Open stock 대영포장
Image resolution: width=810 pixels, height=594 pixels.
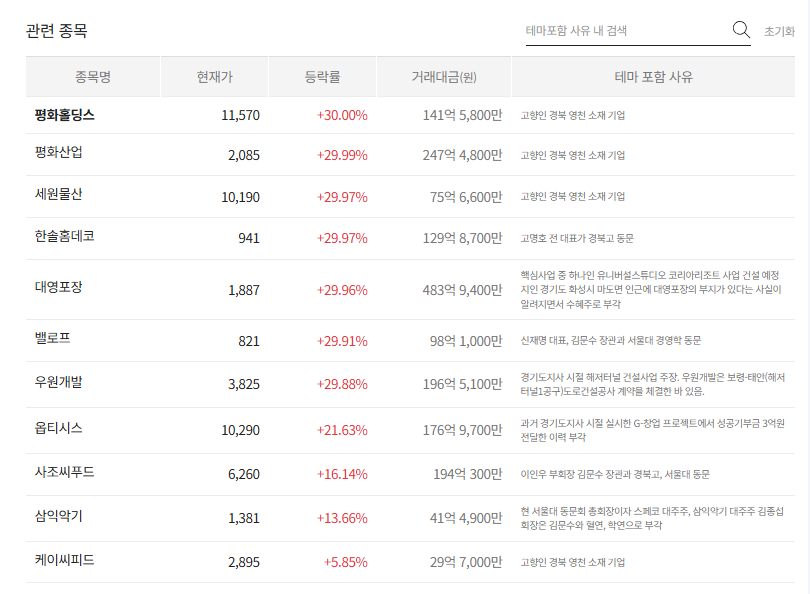coord(58,287)
